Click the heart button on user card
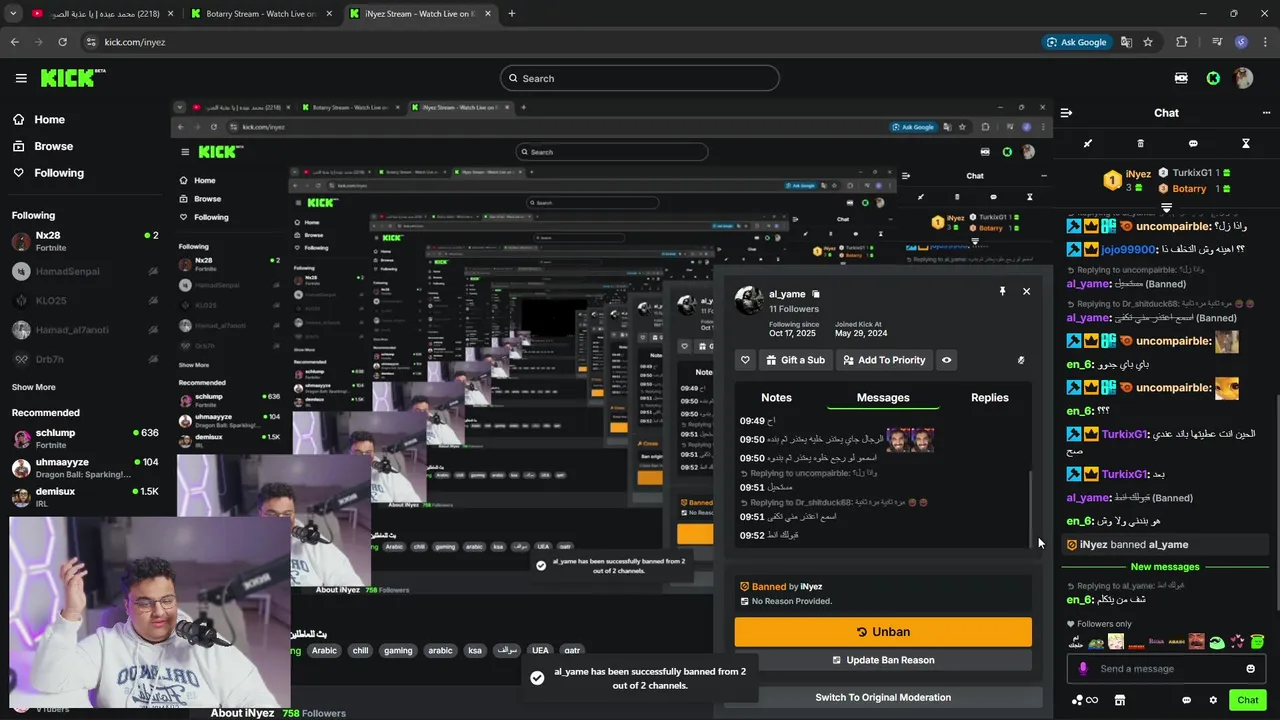 pyautogui.click(x=745, y=360)
